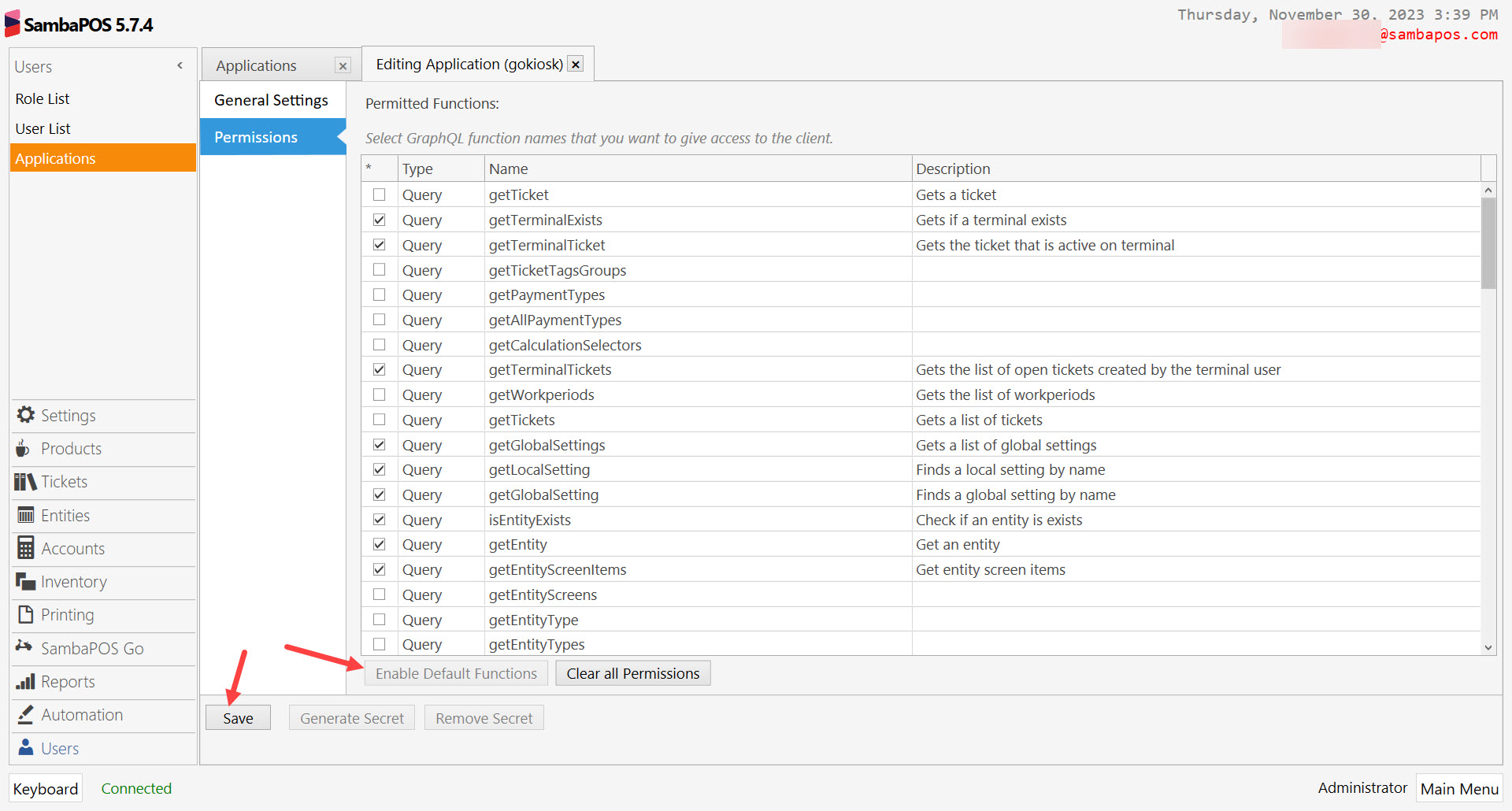Select the Products section
The width and height of the screenshot is (1512, 811).
click(69, 448)
